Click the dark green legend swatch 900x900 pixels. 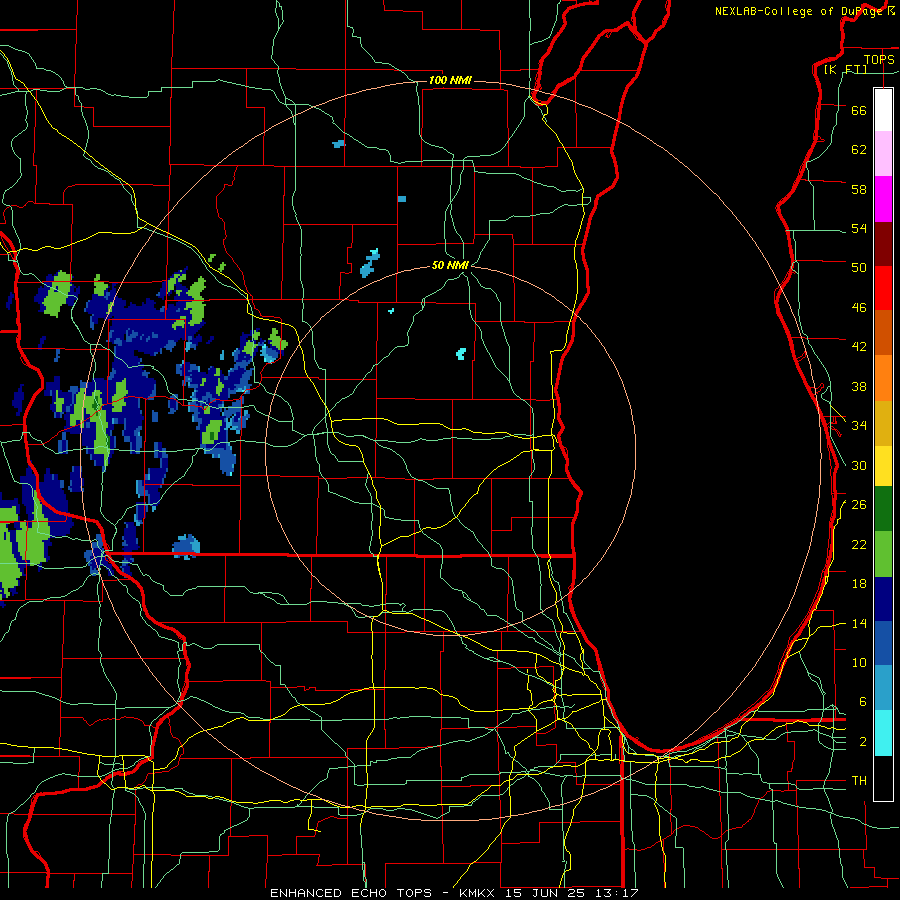[883, 509]
